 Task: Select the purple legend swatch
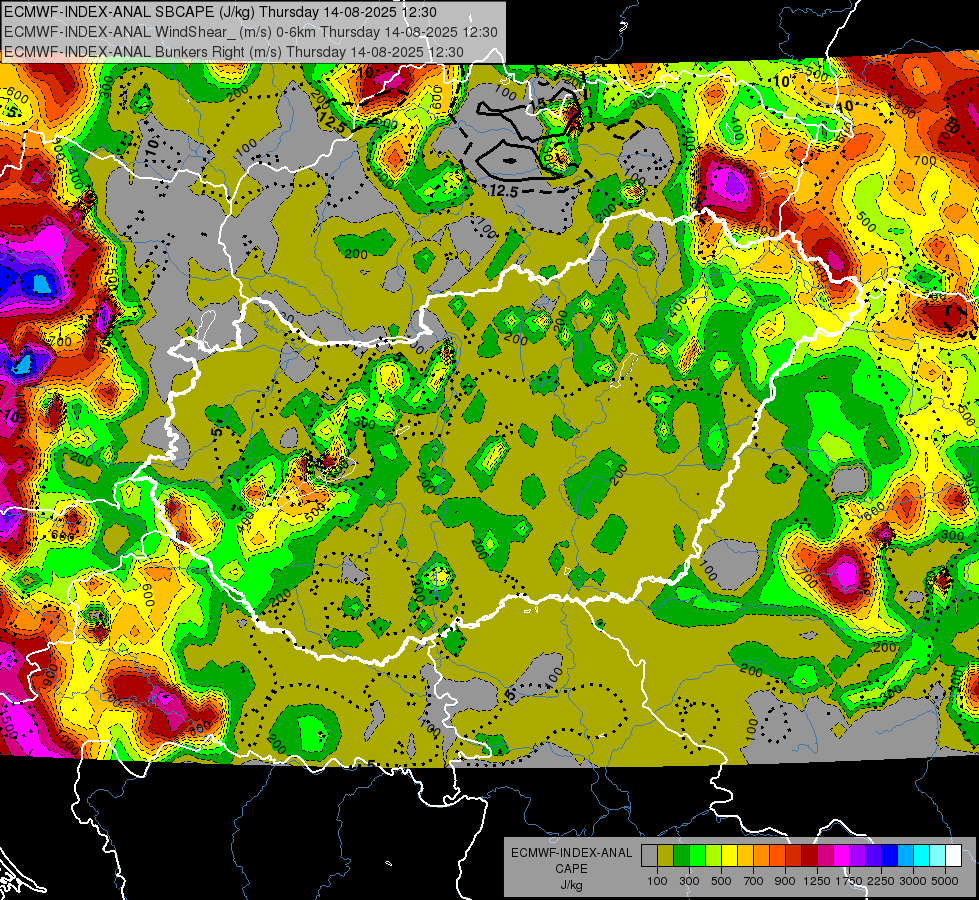858,856
